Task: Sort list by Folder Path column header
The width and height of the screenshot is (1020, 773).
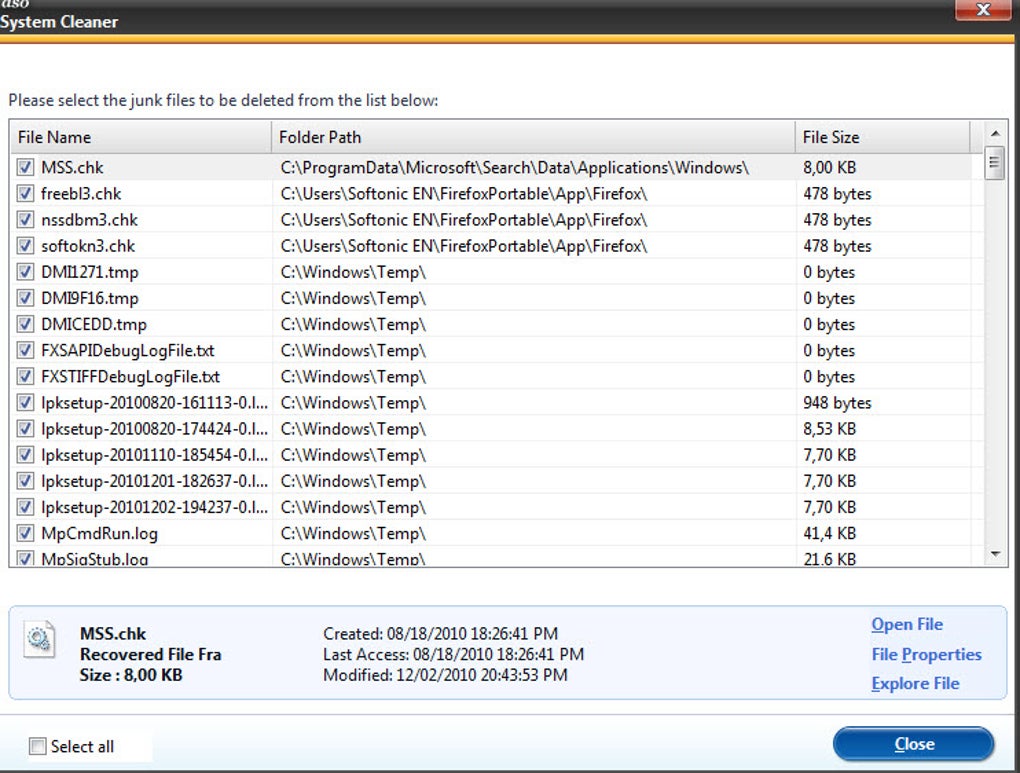Action: pyautogui.click(x=533, y=137)
